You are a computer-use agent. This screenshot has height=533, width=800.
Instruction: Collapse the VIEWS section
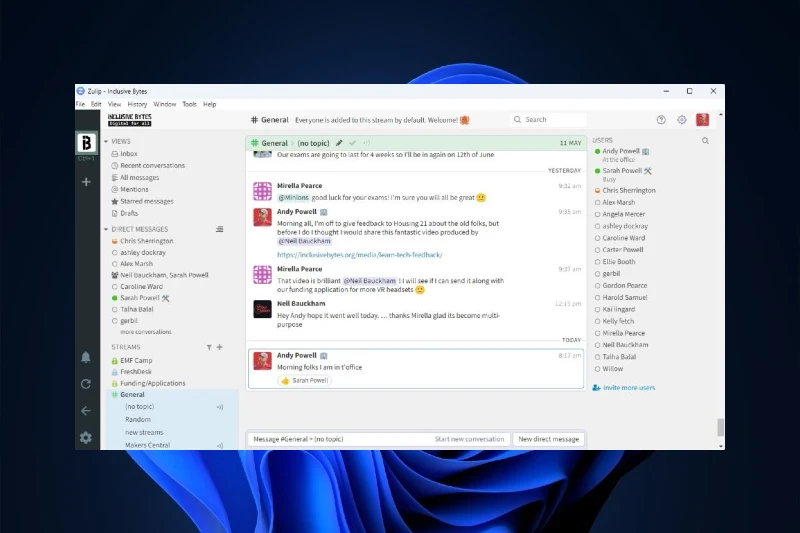coord(106,141)
